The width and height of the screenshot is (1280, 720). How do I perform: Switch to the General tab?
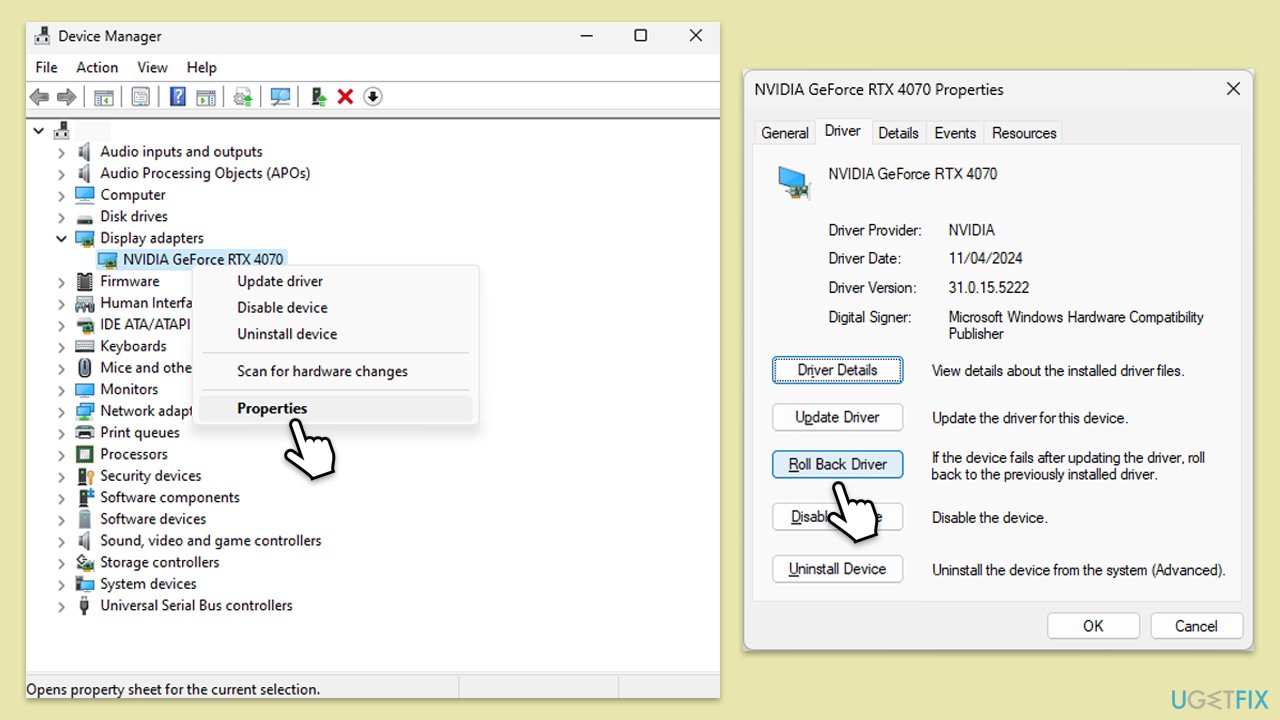coord(785,133)
